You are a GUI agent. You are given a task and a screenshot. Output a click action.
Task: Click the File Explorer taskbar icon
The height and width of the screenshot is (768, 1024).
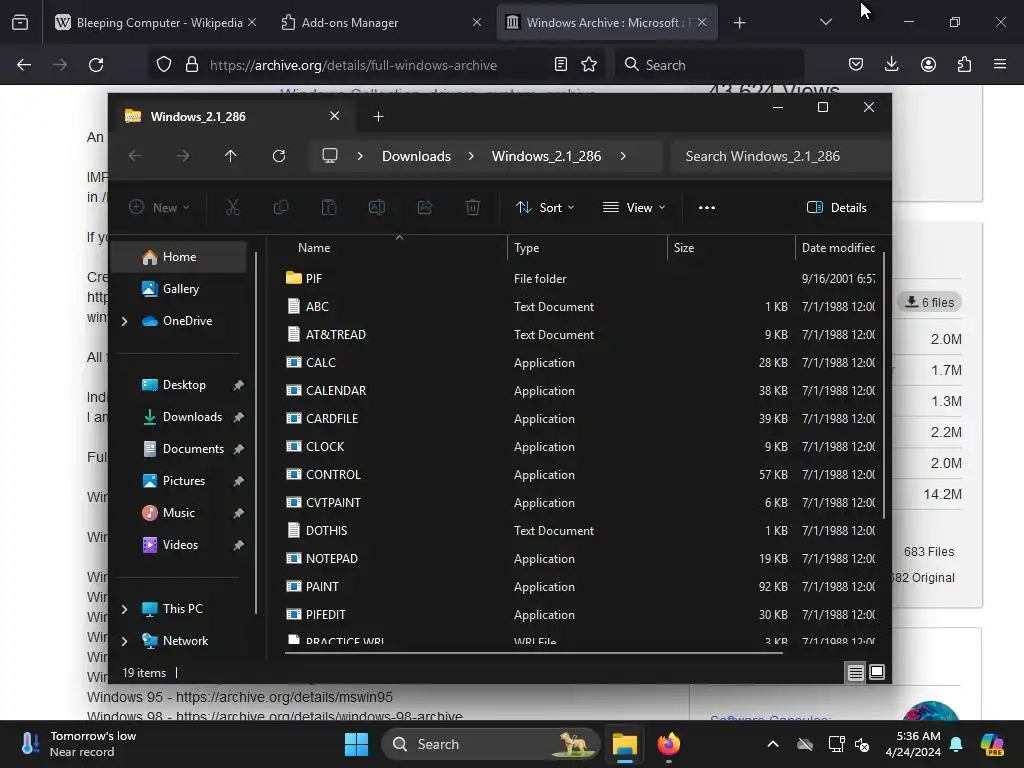625,744
